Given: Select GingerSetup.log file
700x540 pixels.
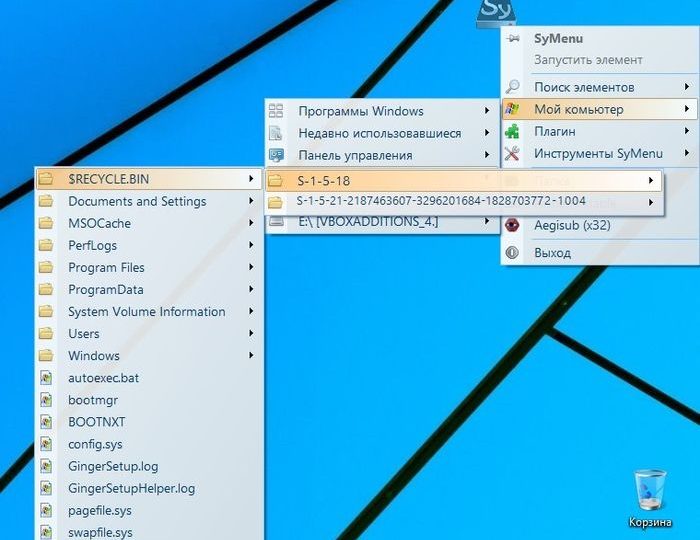Looking at the screenshot, I should tap(112, 466).
